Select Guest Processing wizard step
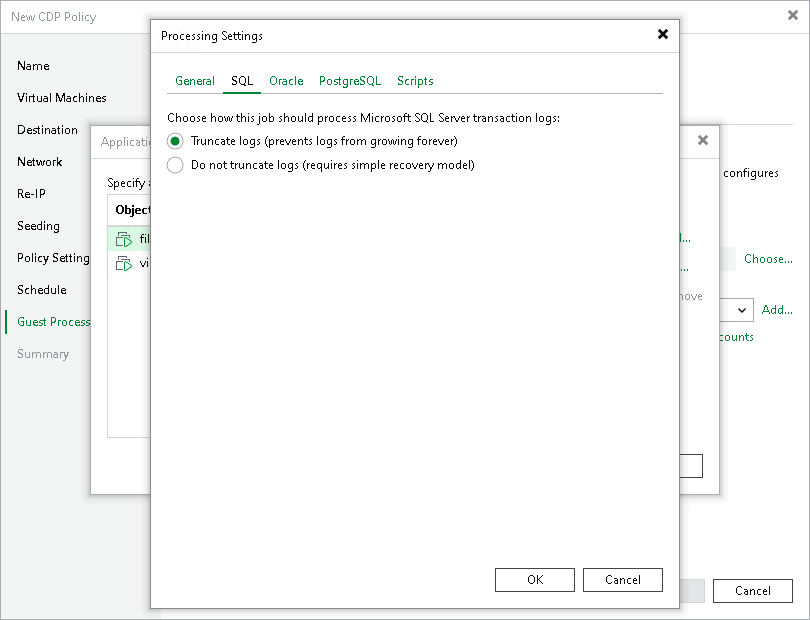810x620 pixels. 53,322
